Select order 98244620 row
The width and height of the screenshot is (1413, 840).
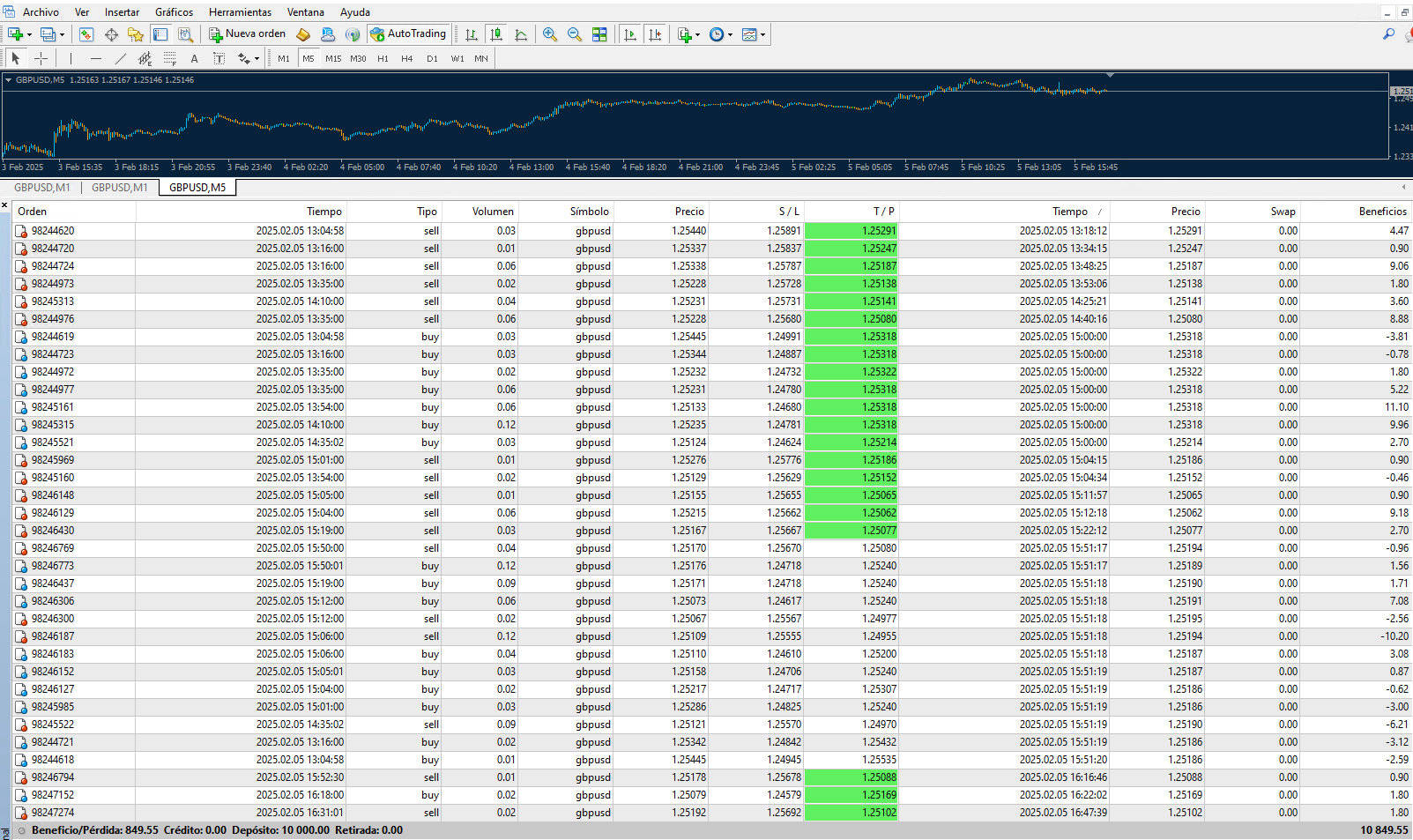(53, 231)
